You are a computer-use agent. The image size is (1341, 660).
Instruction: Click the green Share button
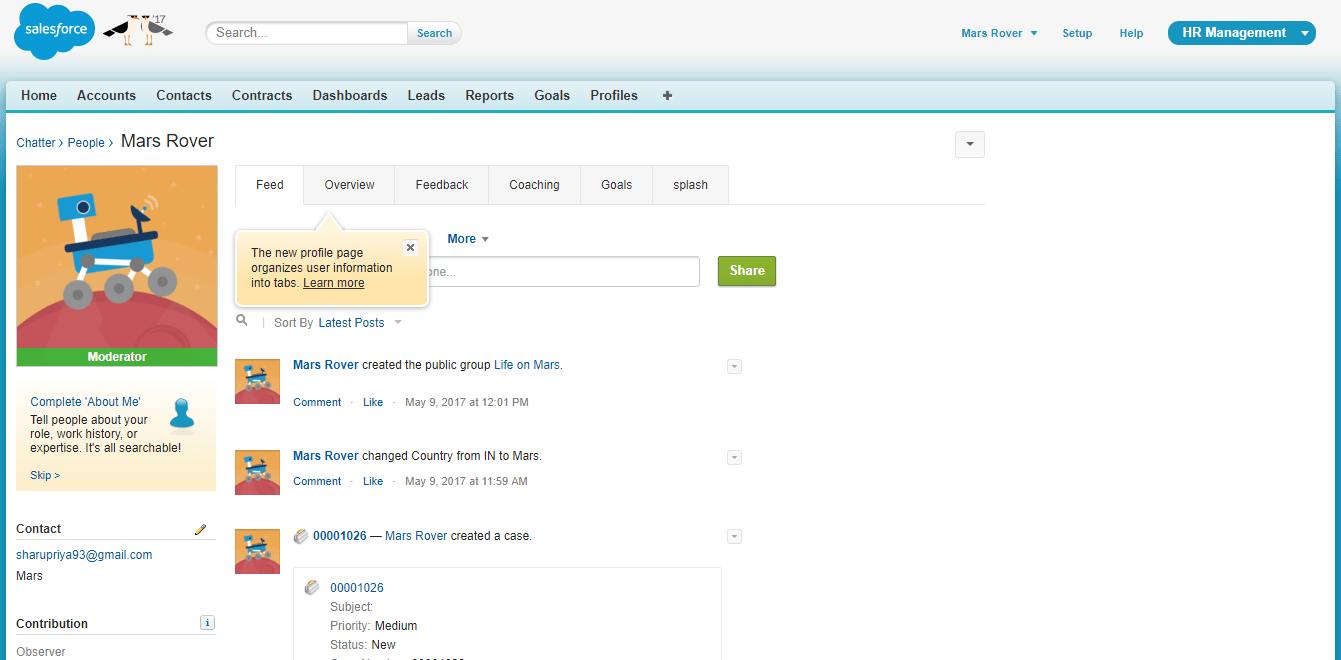click(x=746, y=270)
